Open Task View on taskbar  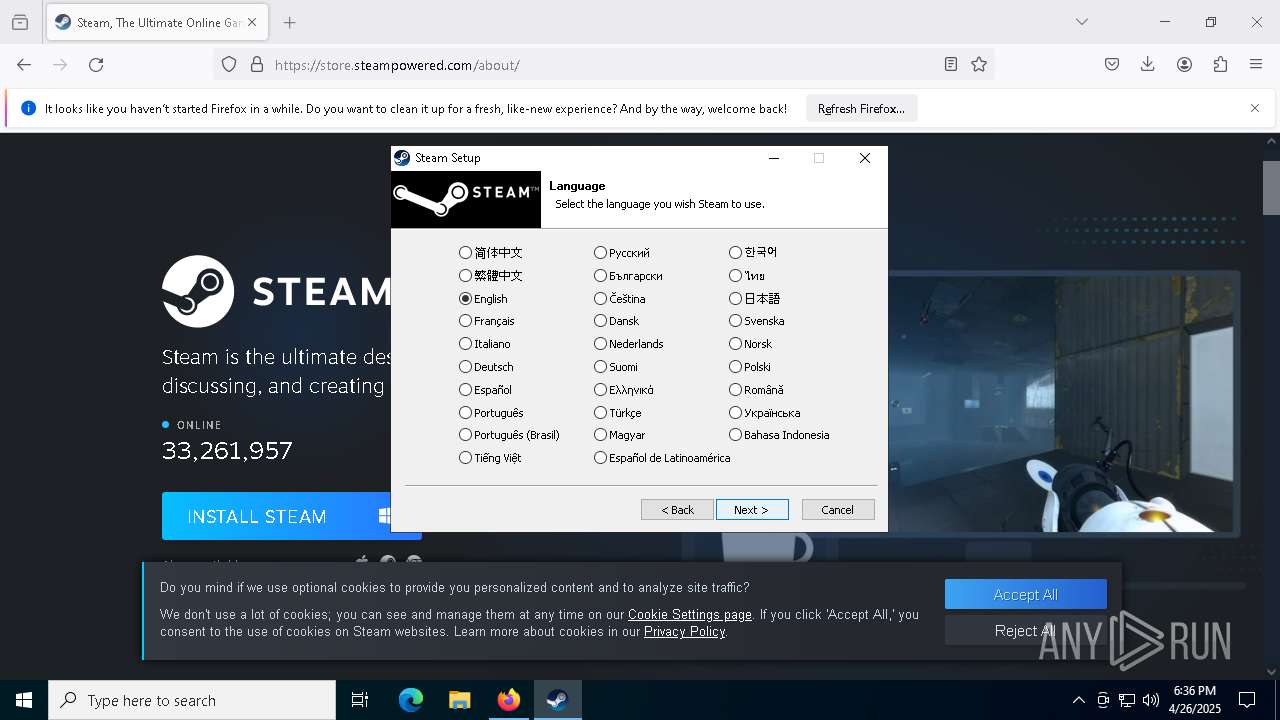tap(360, 700)
